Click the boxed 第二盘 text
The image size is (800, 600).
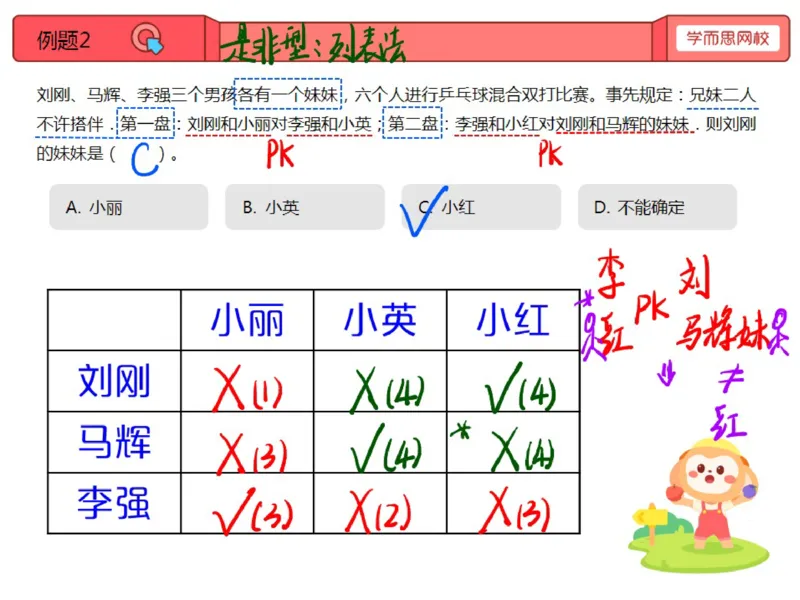[412, 123]
